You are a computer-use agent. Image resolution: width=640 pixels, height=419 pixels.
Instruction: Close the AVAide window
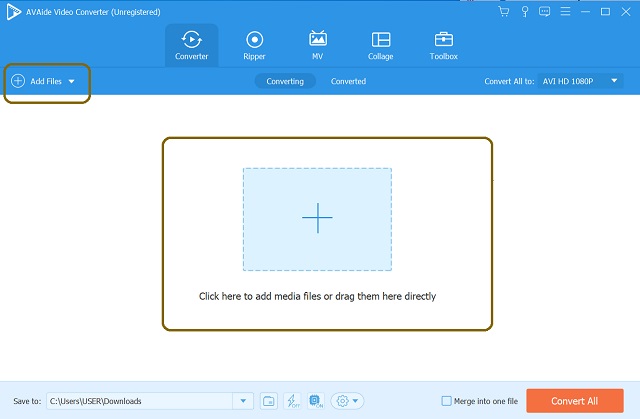coord(626,12)
